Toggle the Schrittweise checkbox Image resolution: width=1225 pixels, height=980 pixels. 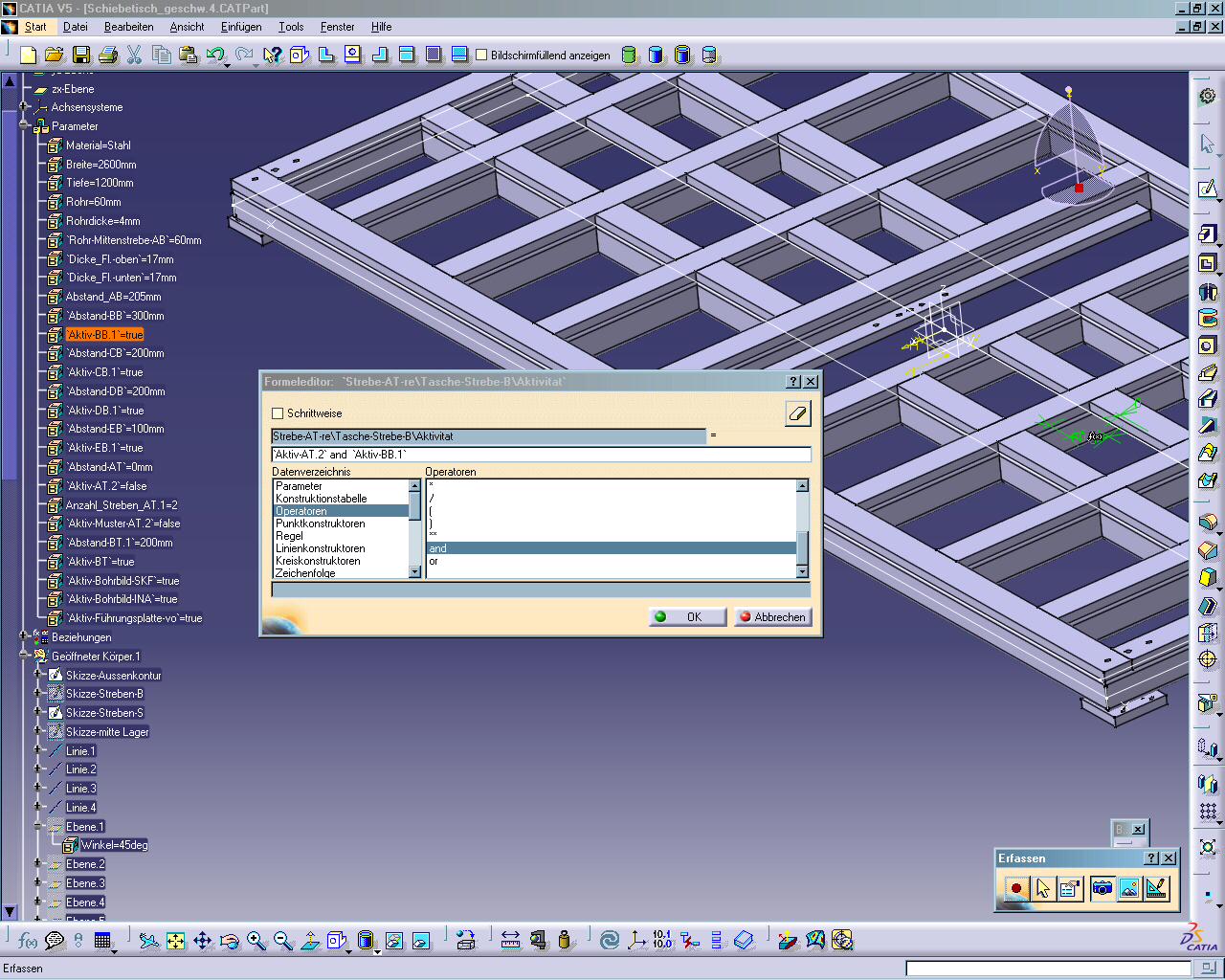(278, 413)
